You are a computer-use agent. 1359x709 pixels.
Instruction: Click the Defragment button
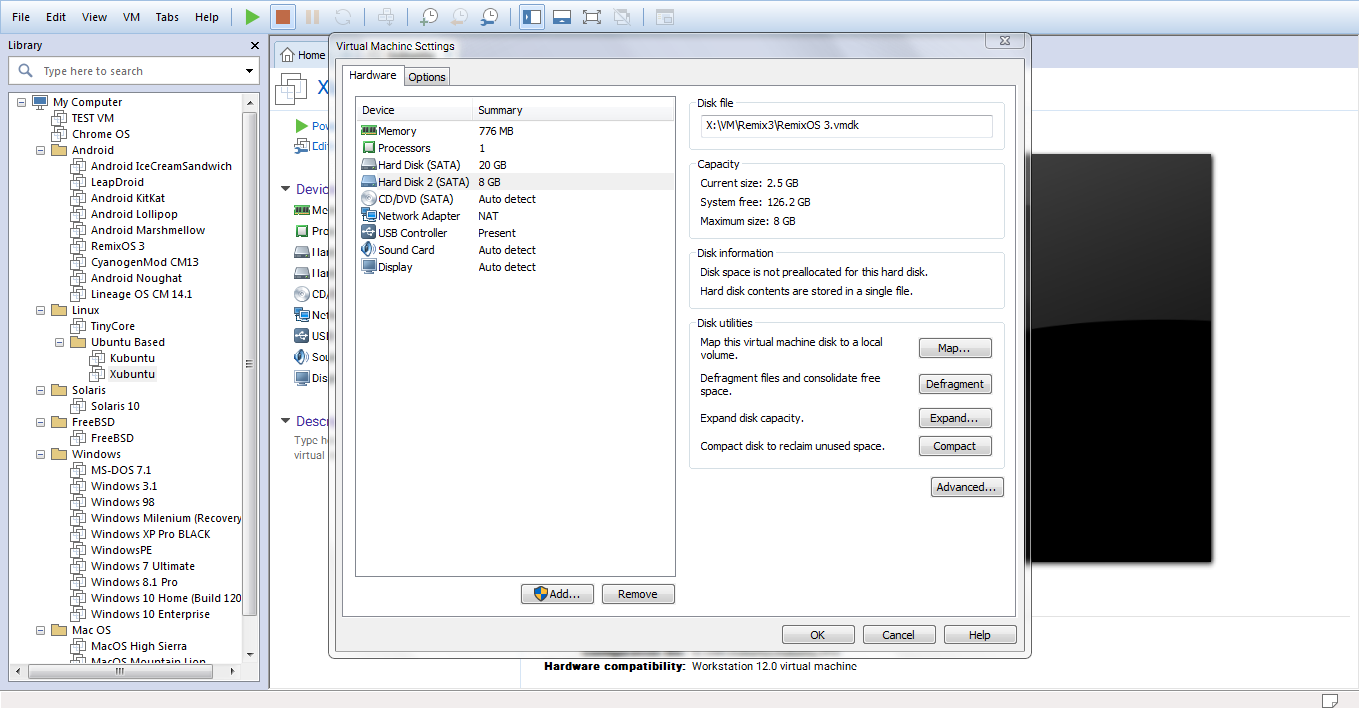click(954, 384)
